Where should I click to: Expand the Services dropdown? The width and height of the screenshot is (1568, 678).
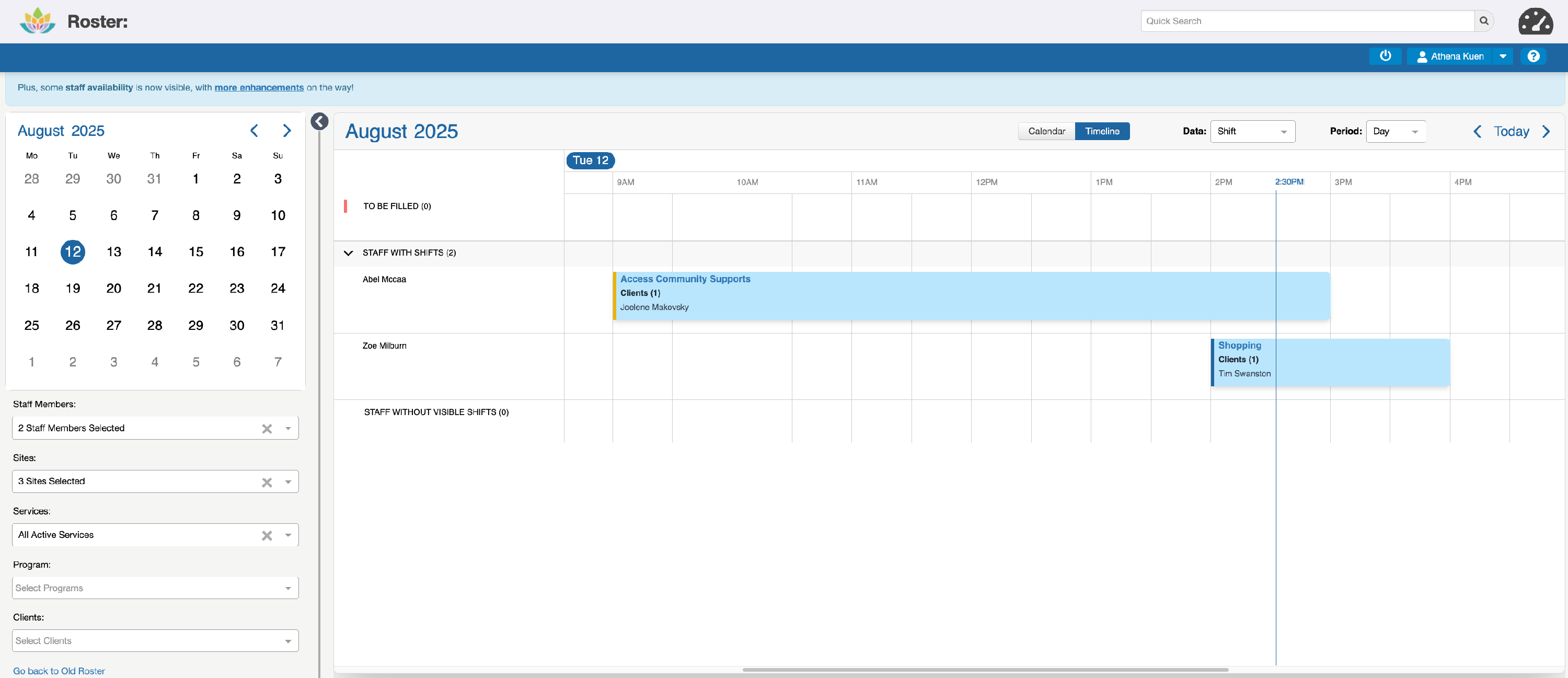pos(288,536)
